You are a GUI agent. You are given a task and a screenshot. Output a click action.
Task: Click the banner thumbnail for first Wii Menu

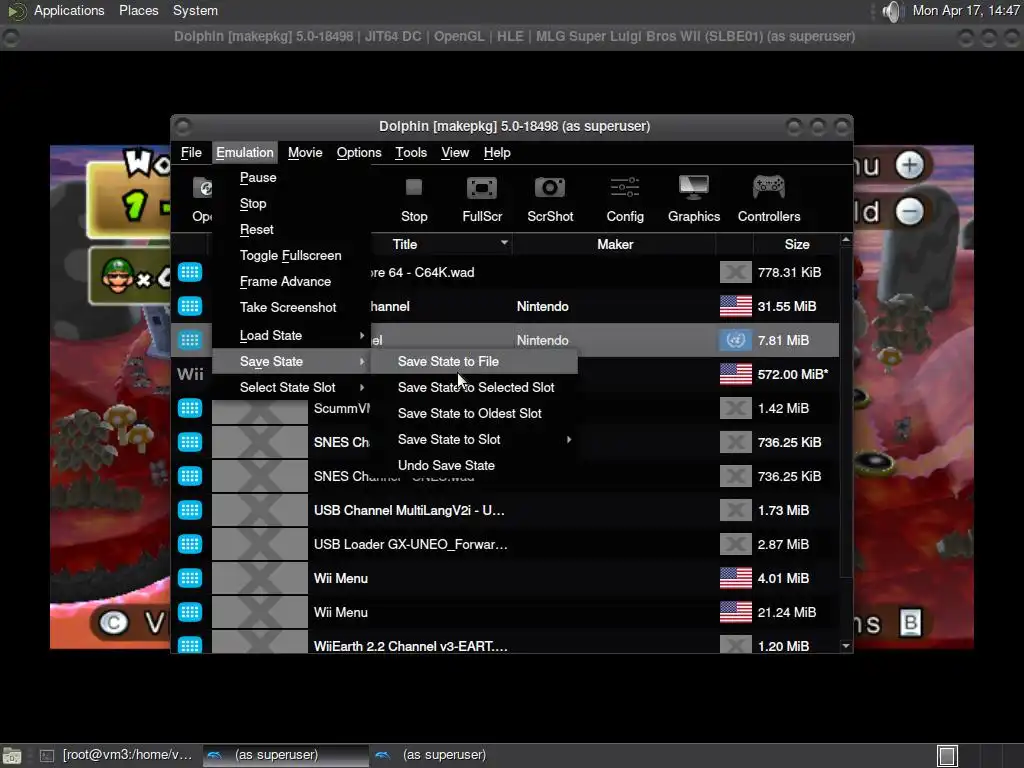point(259,577)
